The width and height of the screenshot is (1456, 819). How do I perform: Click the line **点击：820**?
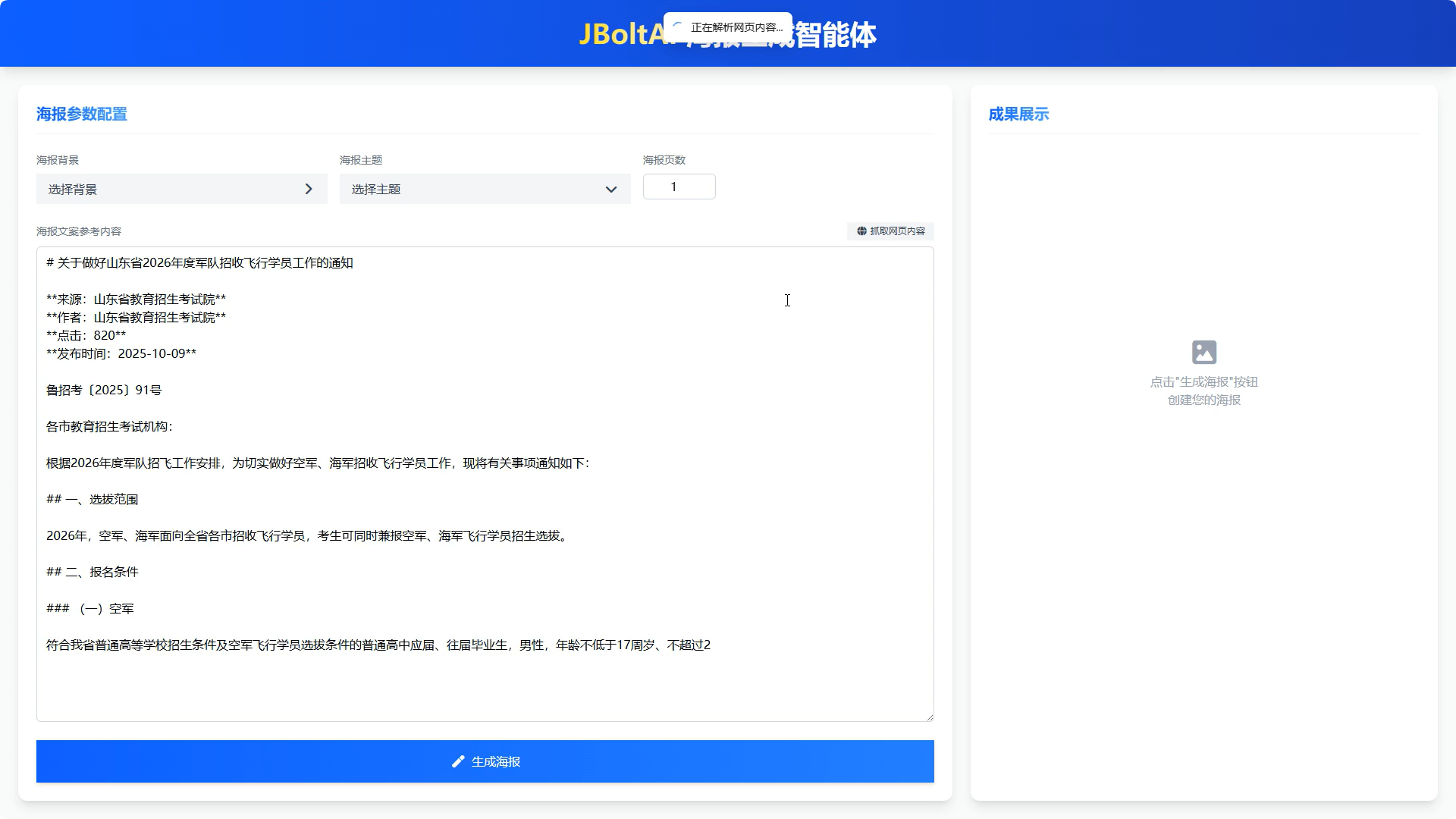tap(86, 335)
